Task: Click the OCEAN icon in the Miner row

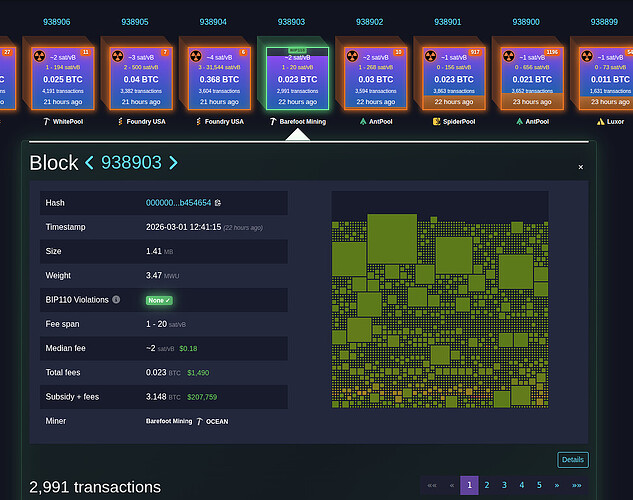Action: (x=201, y=421)
